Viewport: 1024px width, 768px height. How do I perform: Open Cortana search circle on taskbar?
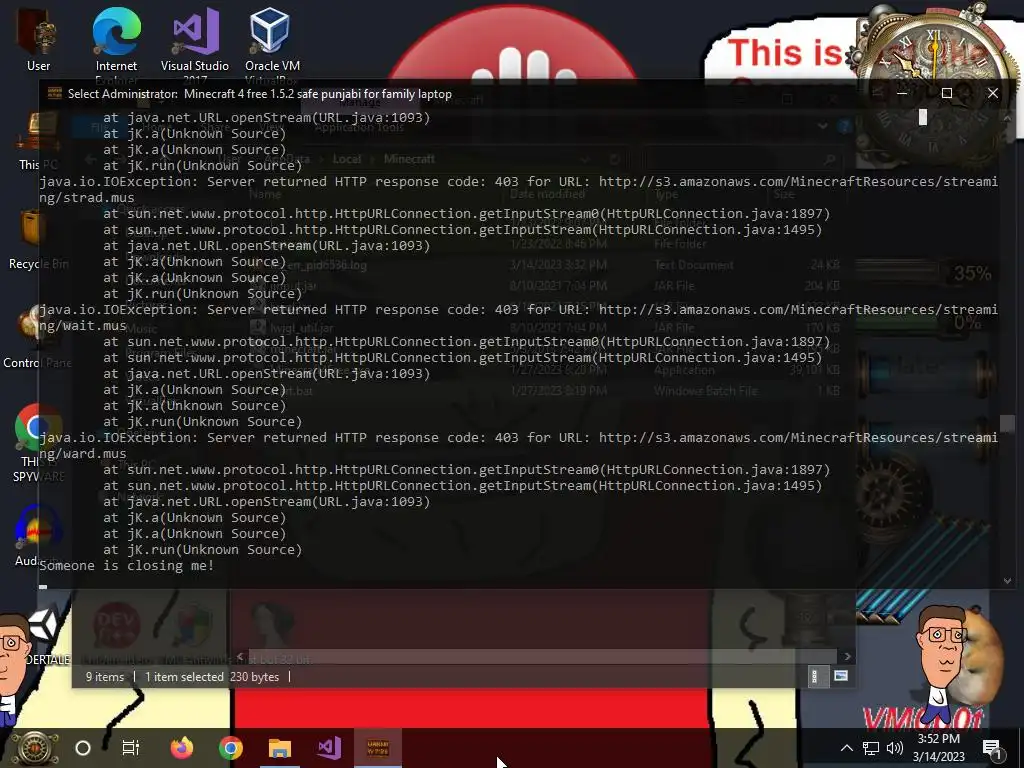pos(83,748)
